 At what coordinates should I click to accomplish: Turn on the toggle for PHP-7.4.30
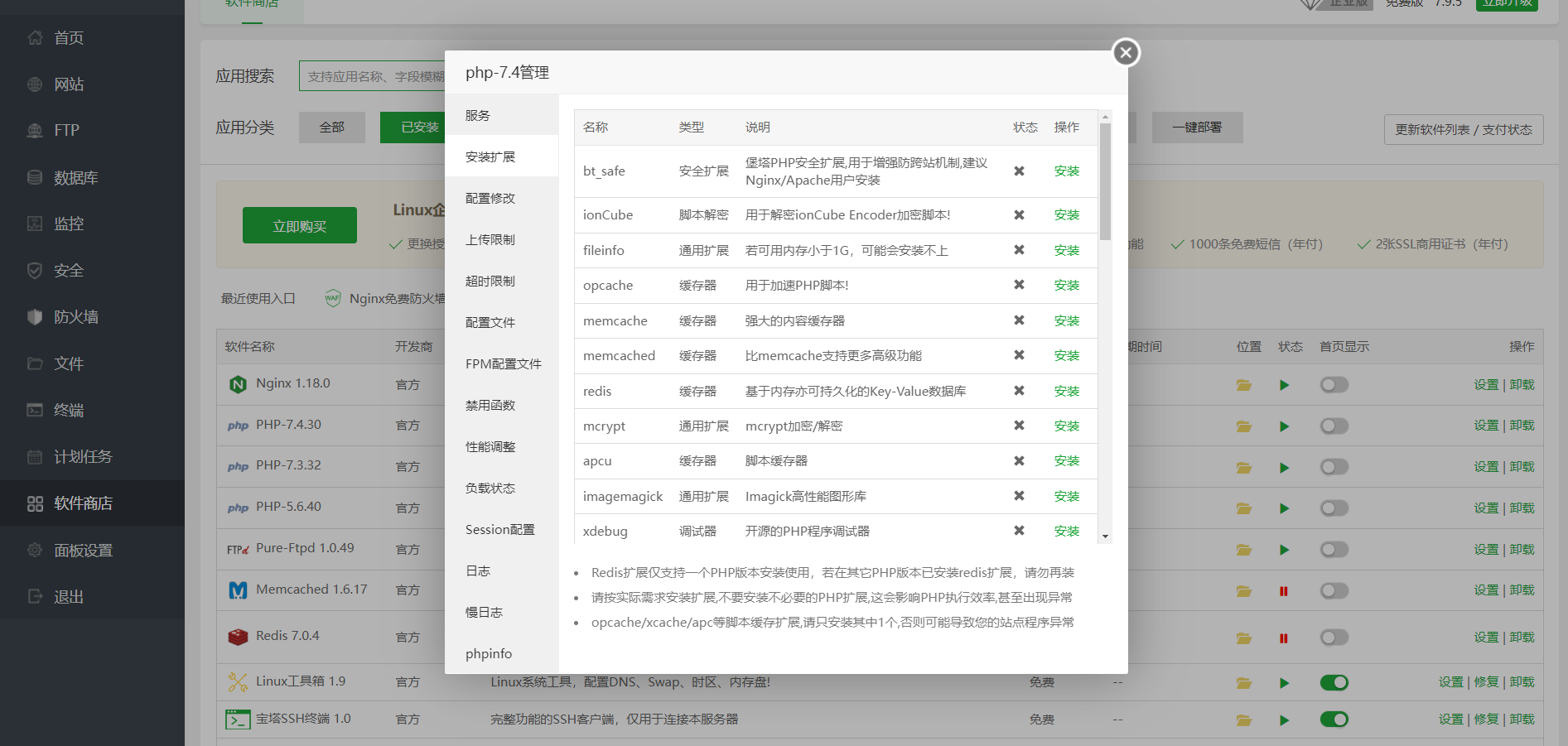[x=1334, y=426]
